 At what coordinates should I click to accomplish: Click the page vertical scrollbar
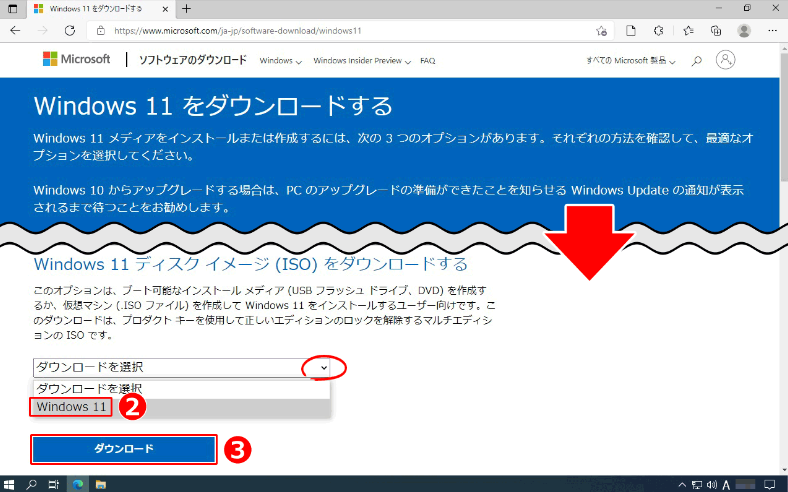tap(783, 259)
